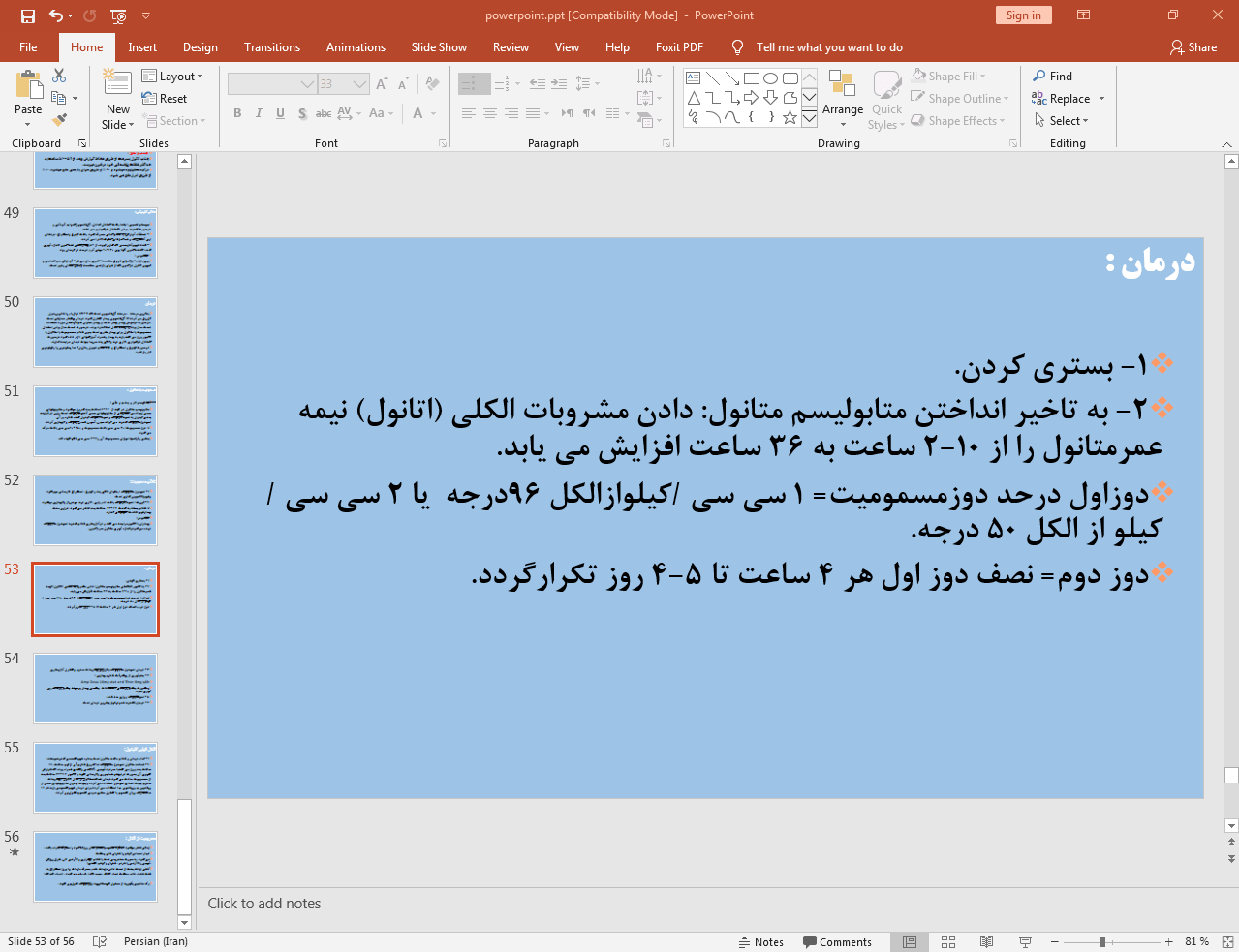Justify the paragraph text
Screen dimensions: 1239x952
click(x=533, y=113)
